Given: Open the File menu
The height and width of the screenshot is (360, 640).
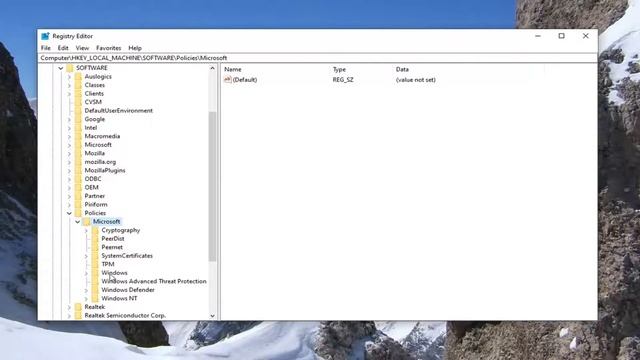Looking at the screenshot, I should (x=46, y=48).
